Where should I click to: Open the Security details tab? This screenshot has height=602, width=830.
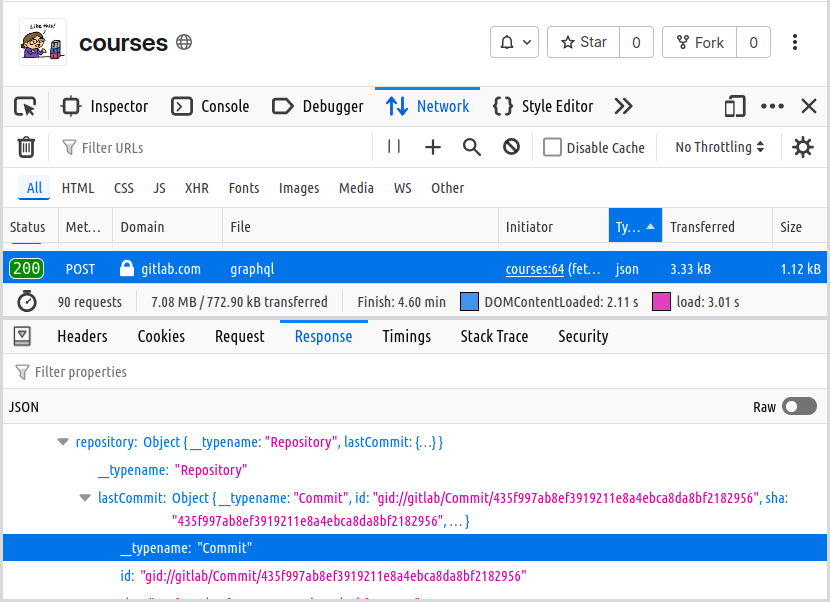point(583,336)
